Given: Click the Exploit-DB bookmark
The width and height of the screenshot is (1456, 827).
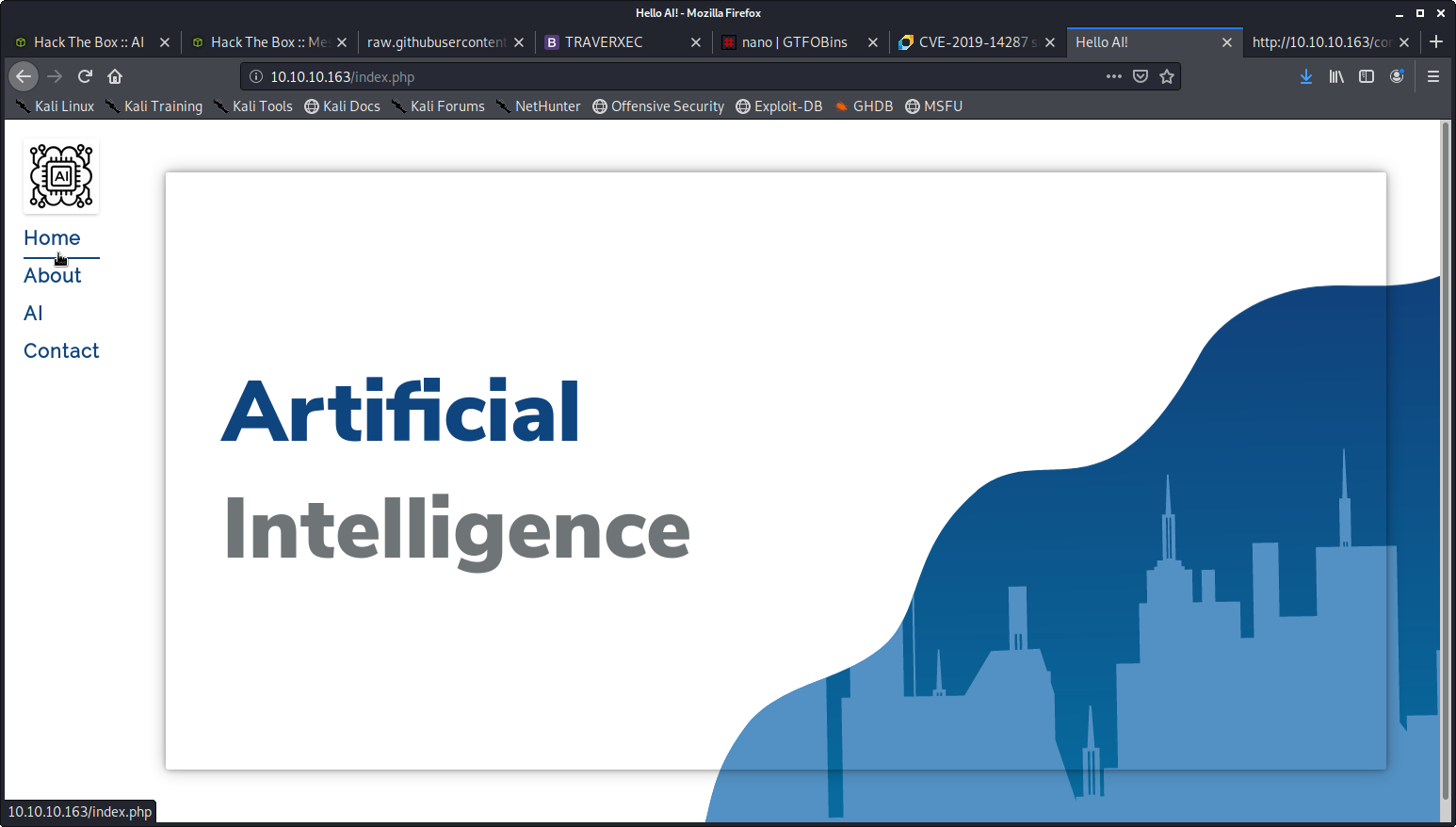Looking at the screenshot, I should [779, 106].
